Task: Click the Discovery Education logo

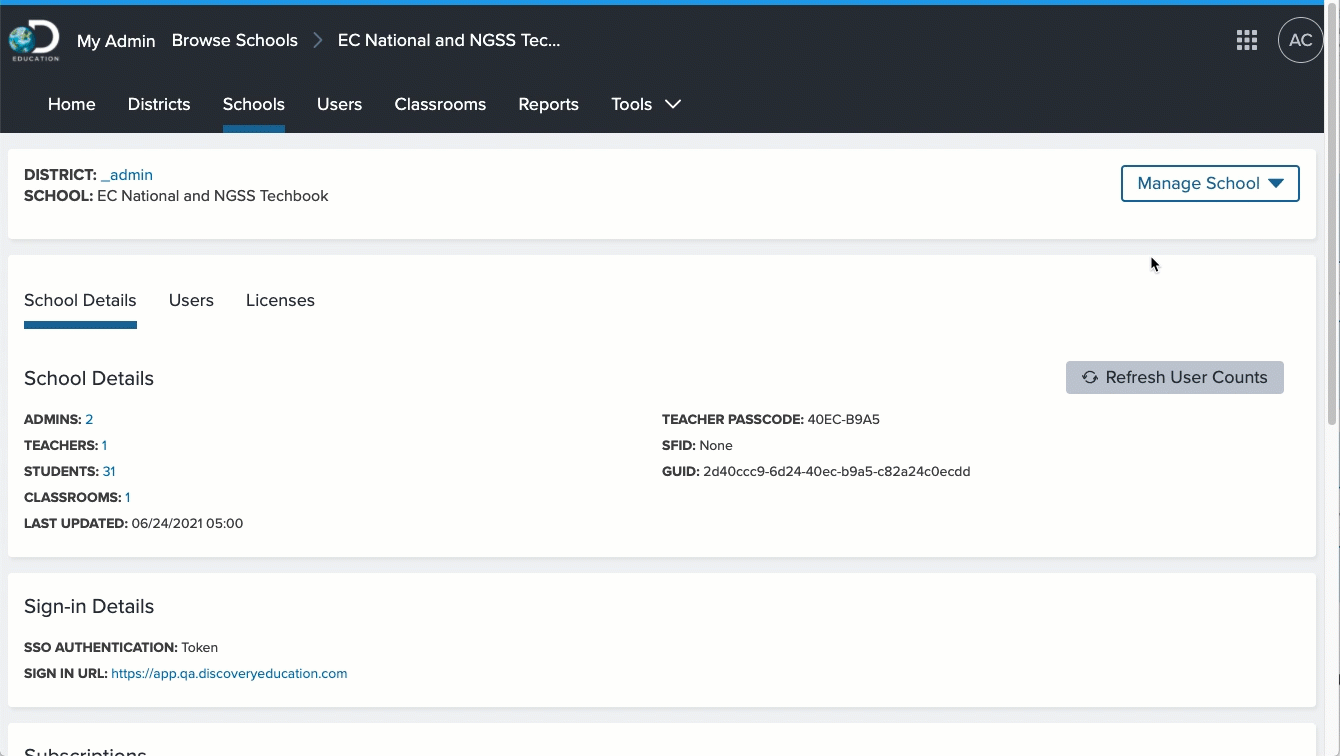Action: point(34,41)
